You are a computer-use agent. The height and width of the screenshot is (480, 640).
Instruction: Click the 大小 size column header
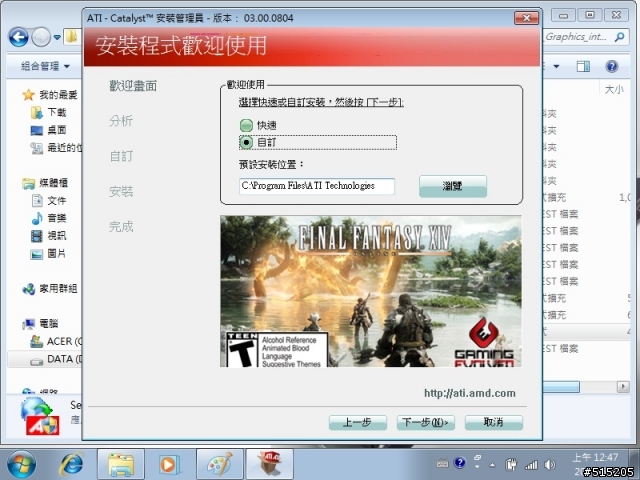(614, 89)
